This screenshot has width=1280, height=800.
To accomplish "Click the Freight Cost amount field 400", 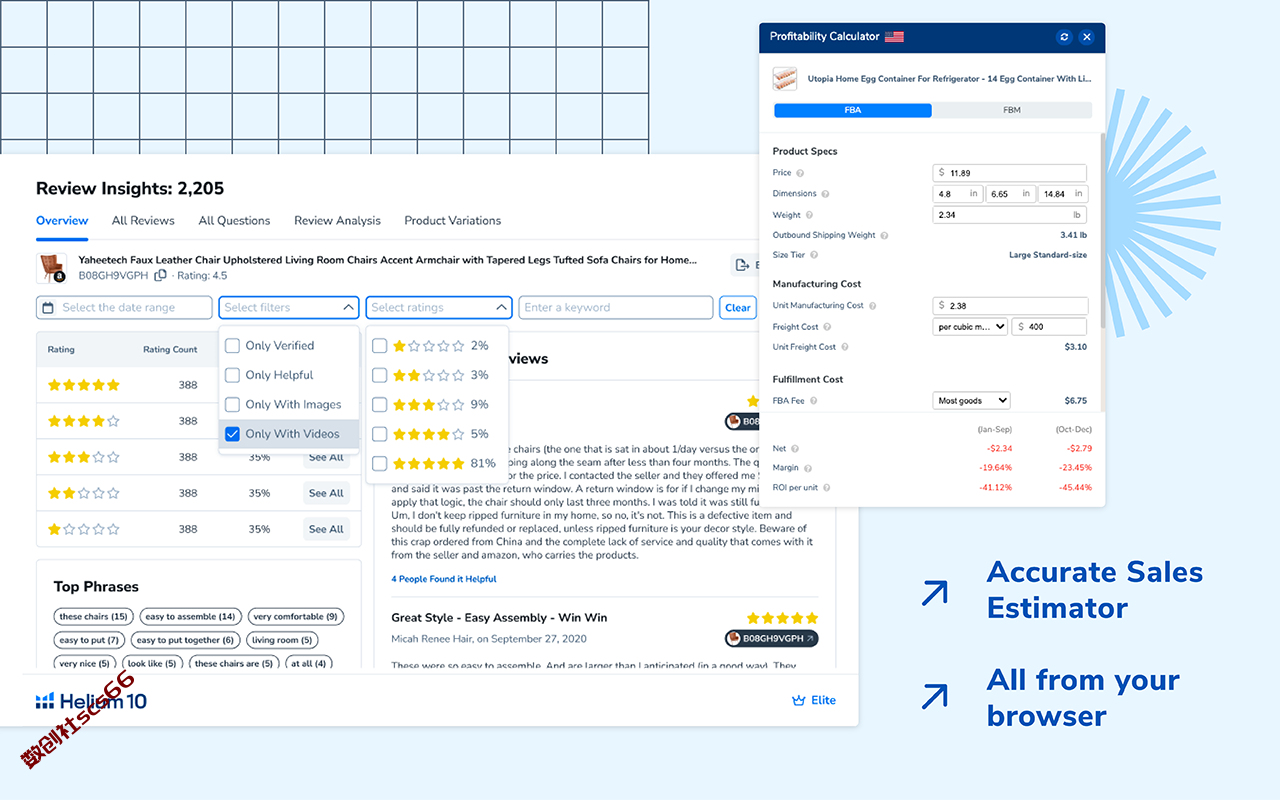I will pyautogui.click(x=1049, y=327).
